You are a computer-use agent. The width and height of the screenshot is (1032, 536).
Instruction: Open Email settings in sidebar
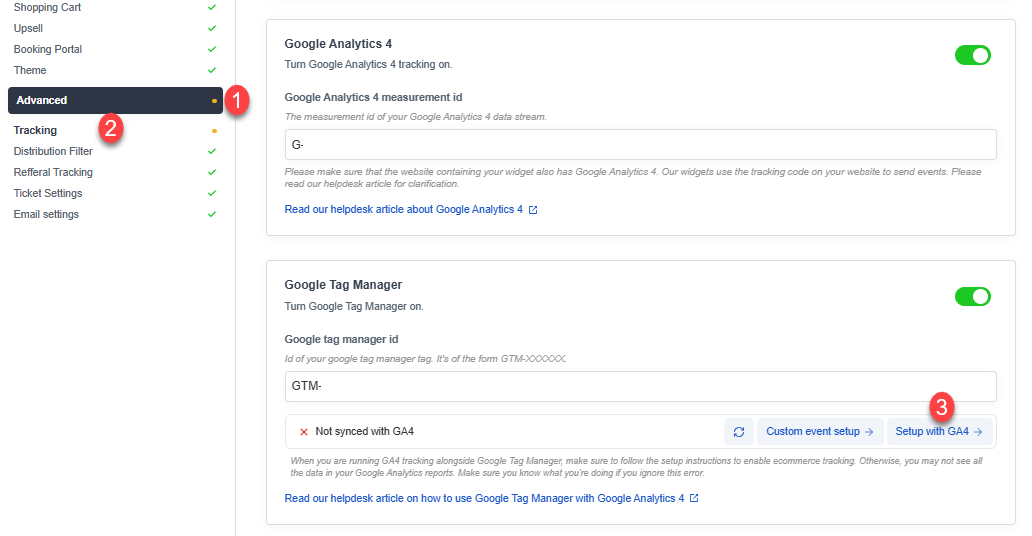click(46, 214)
